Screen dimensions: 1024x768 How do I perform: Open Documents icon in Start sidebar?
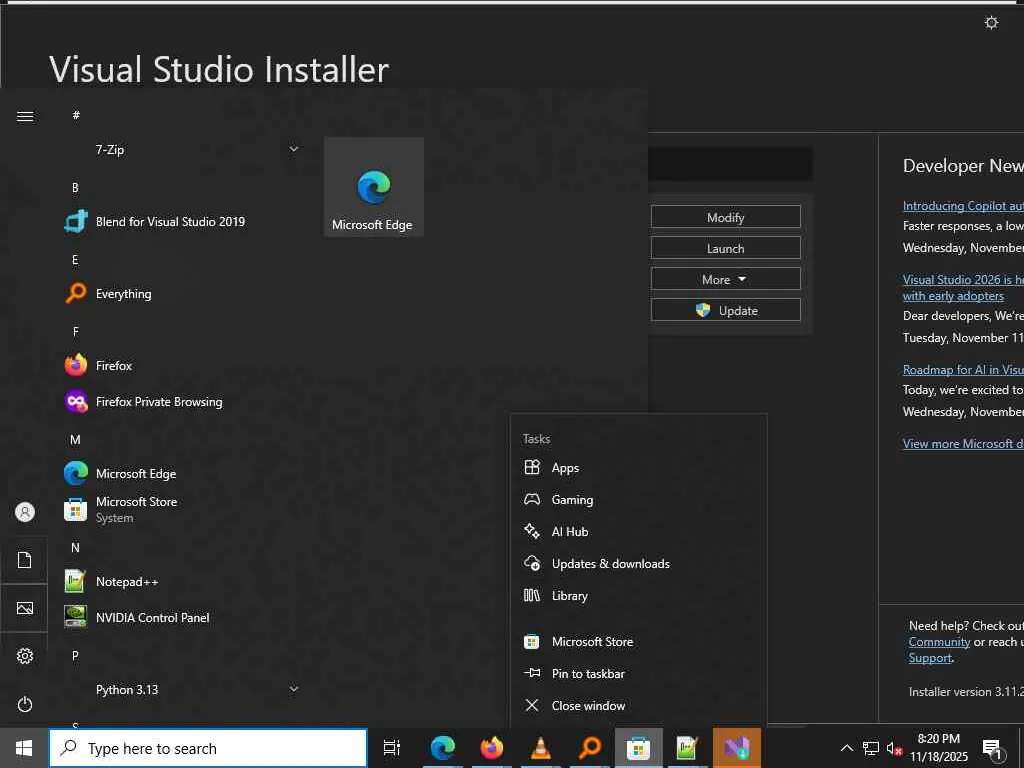(x=25, y=560)
